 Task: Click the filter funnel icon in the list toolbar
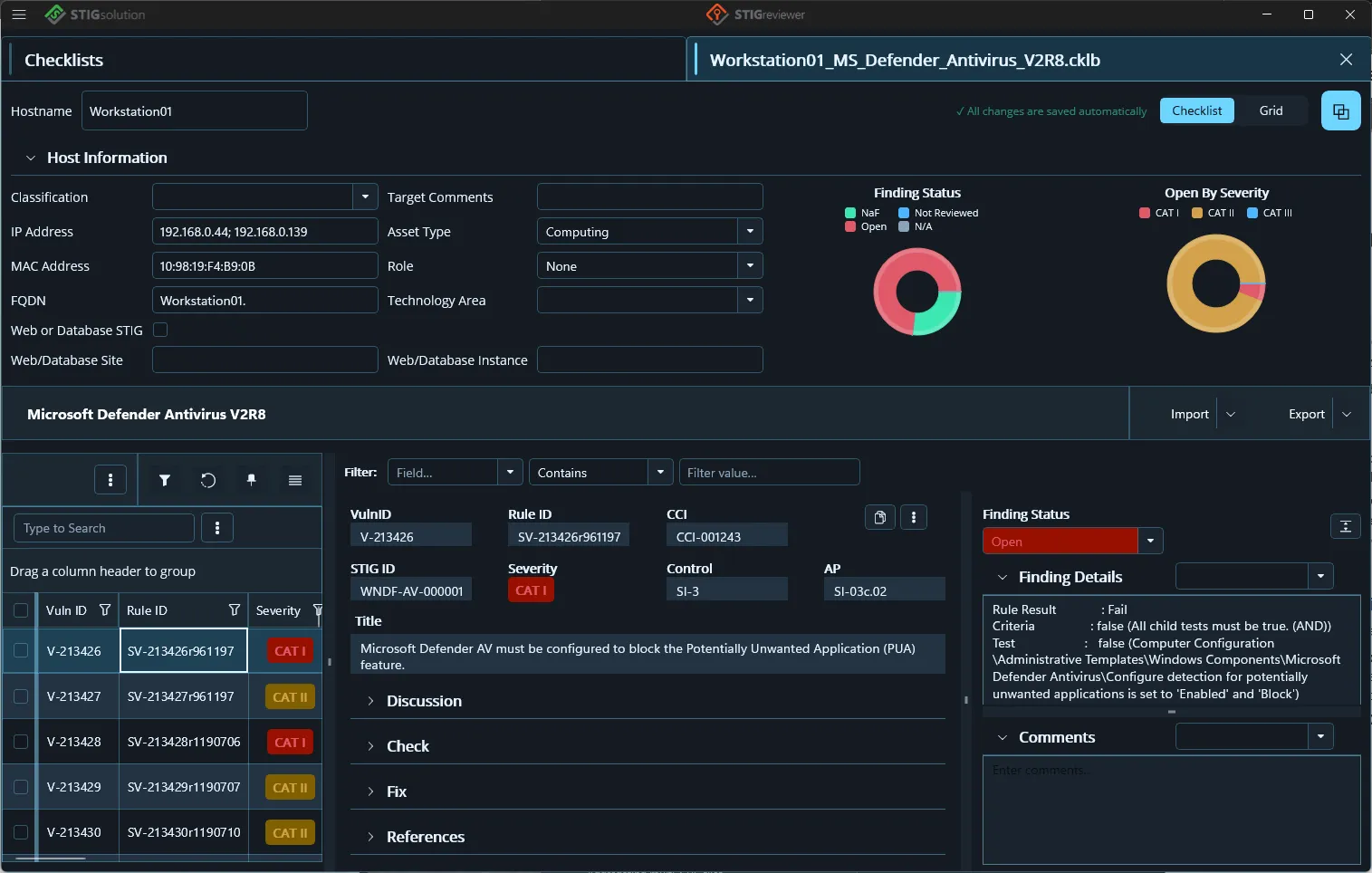(165, 480)
